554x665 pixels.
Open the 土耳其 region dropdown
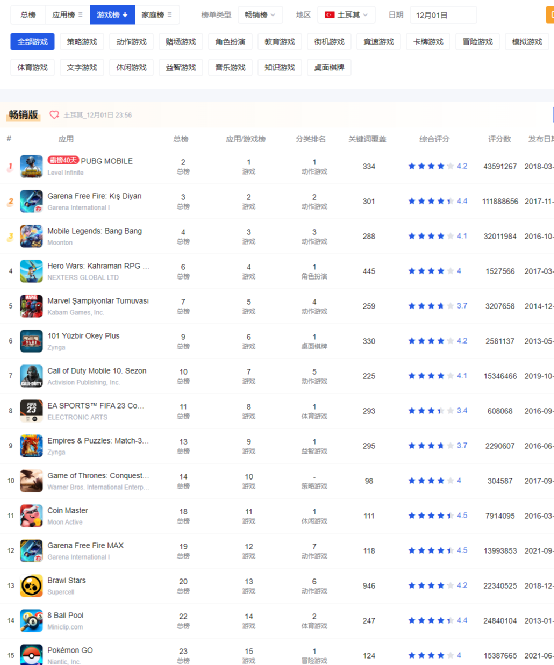click(346, 15)
